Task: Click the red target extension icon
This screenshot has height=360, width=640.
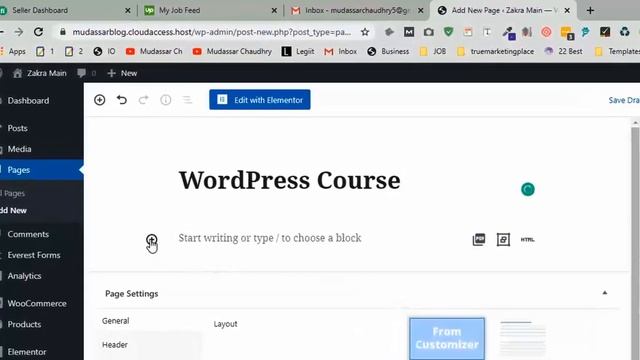Action: click(x=546, y=32)
